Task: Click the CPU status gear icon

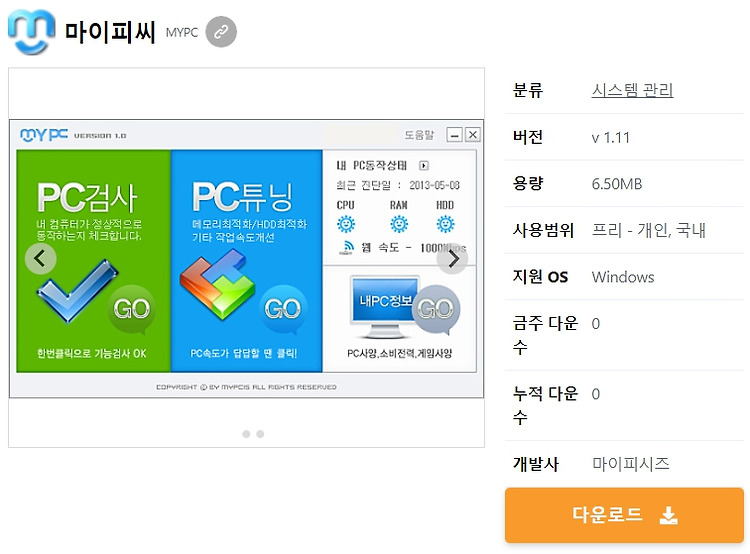Action: (x=346, y=224)
